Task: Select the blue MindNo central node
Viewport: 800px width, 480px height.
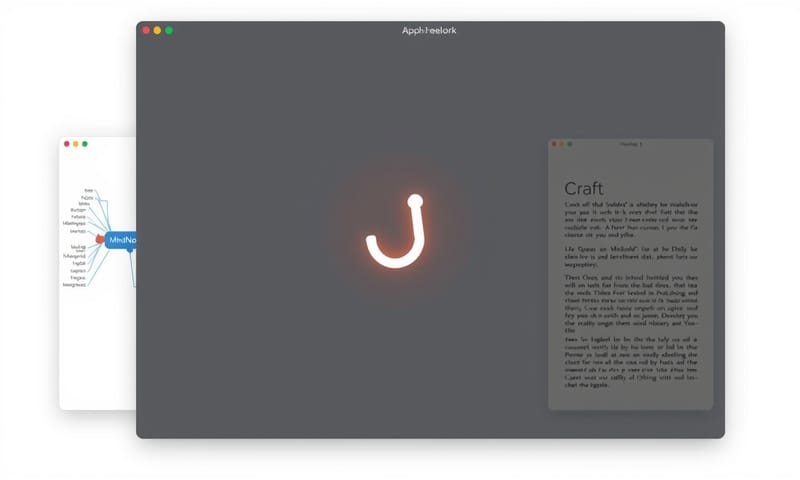Action: tap(121, 240)
